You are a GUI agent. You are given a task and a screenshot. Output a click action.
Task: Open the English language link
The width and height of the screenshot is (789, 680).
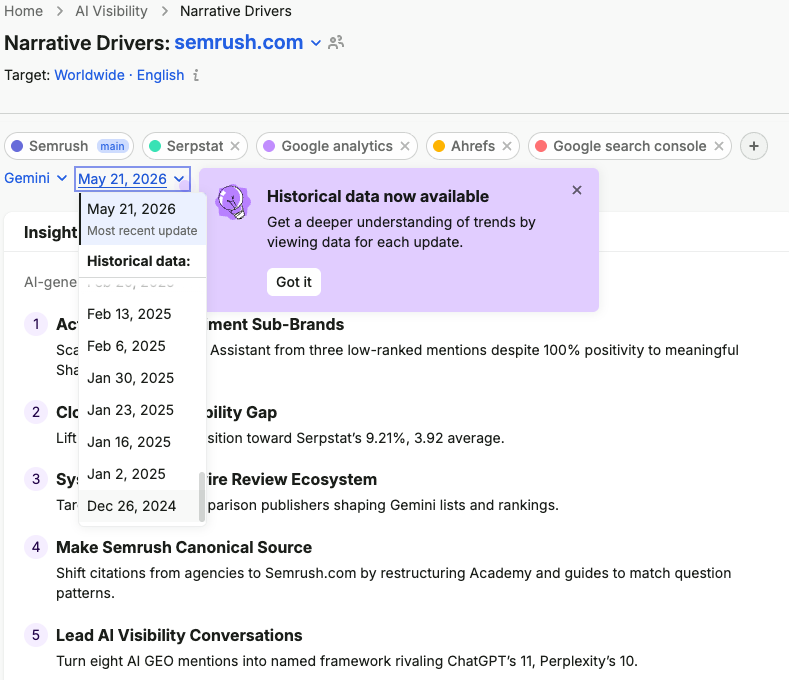pyautogui.click(x=161, y=75)
